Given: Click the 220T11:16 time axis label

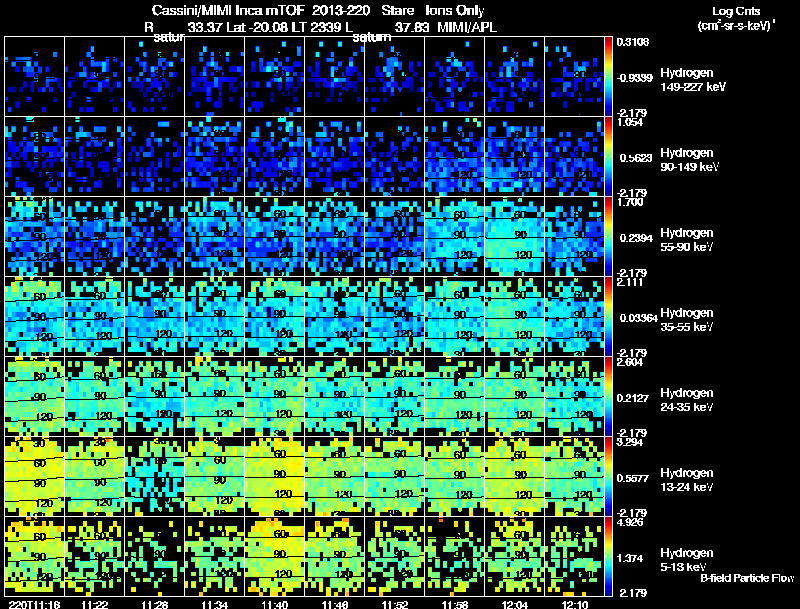Looking at the screenshot, I should pyautogui.click(x=34, y=604).
